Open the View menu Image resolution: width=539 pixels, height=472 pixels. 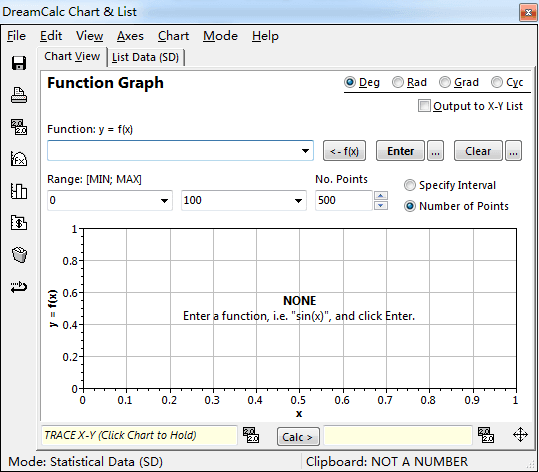pyautogui.click(x=89, y=36)
